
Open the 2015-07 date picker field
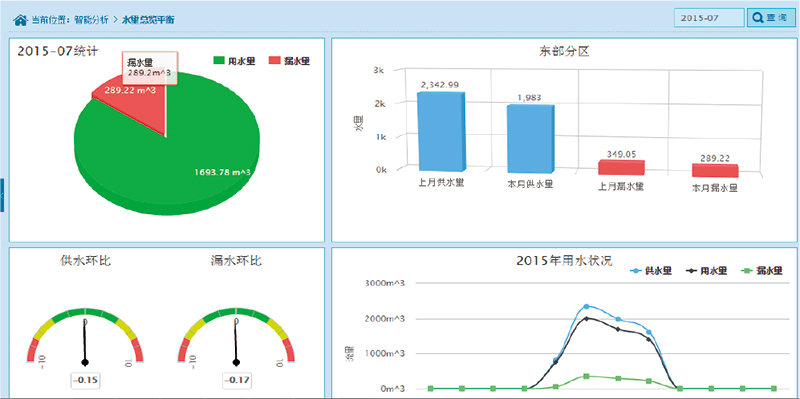709,17
